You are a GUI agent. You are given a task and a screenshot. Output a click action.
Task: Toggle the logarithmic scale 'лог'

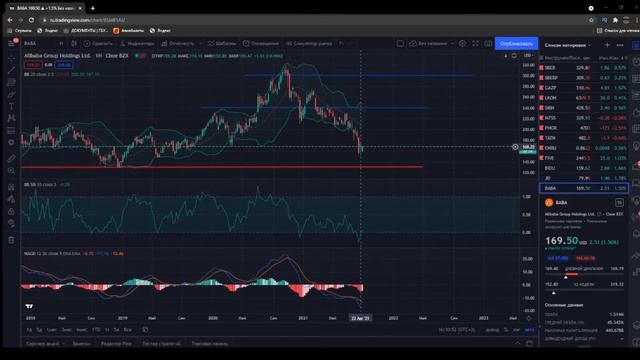tap(516, 330)
